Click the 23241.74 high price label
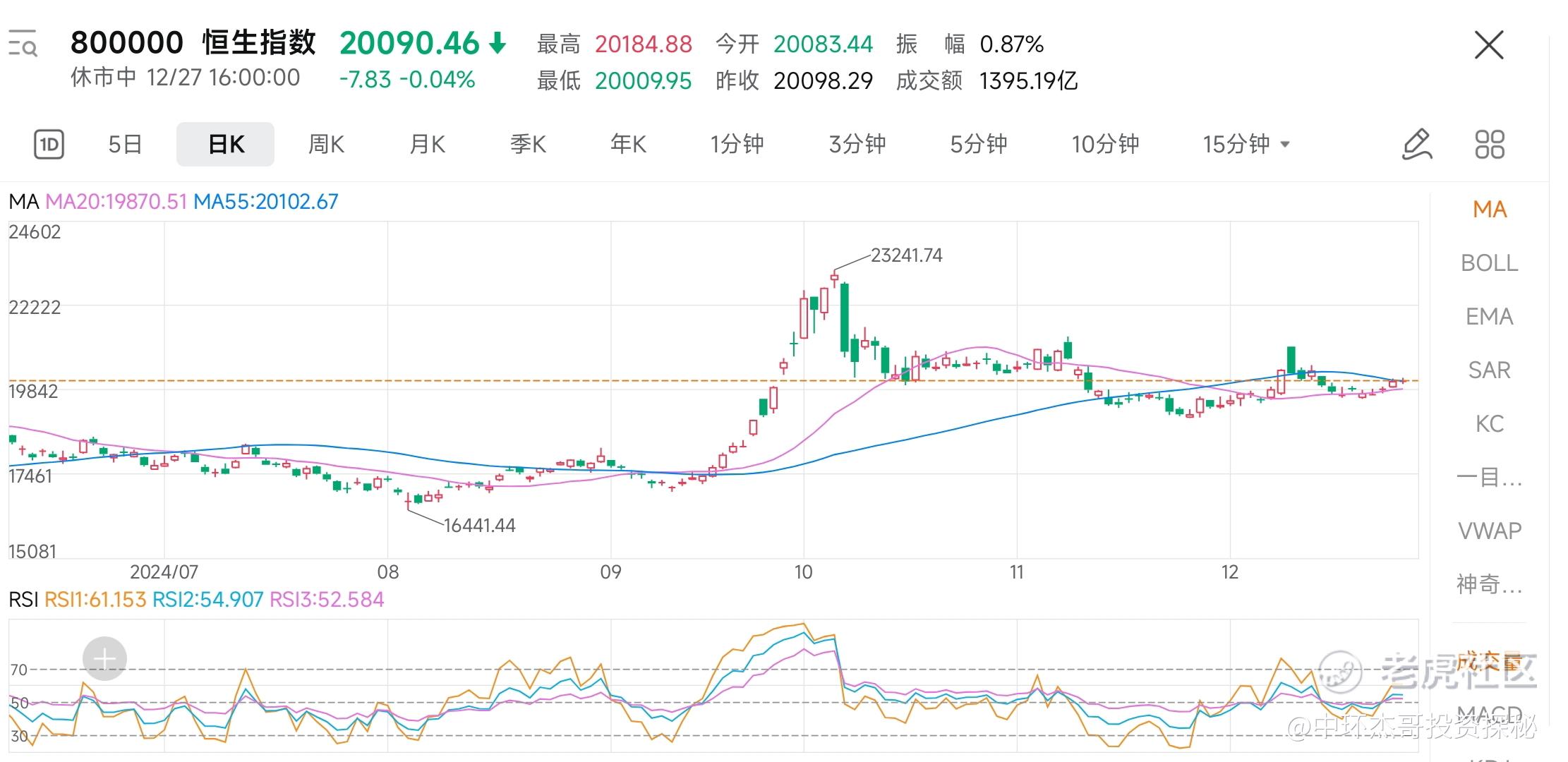 [x=906, y=255]
